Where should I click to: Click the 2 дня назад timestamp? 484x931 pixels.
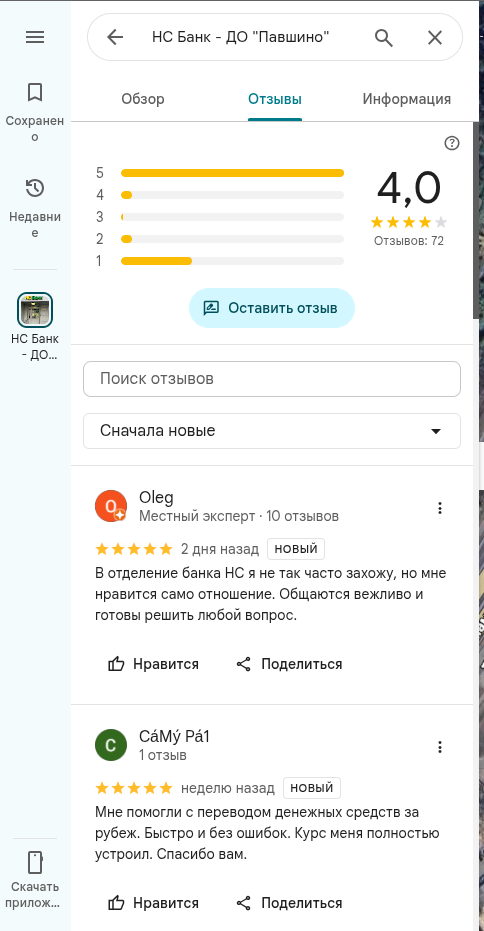click(x=220, y=549)
